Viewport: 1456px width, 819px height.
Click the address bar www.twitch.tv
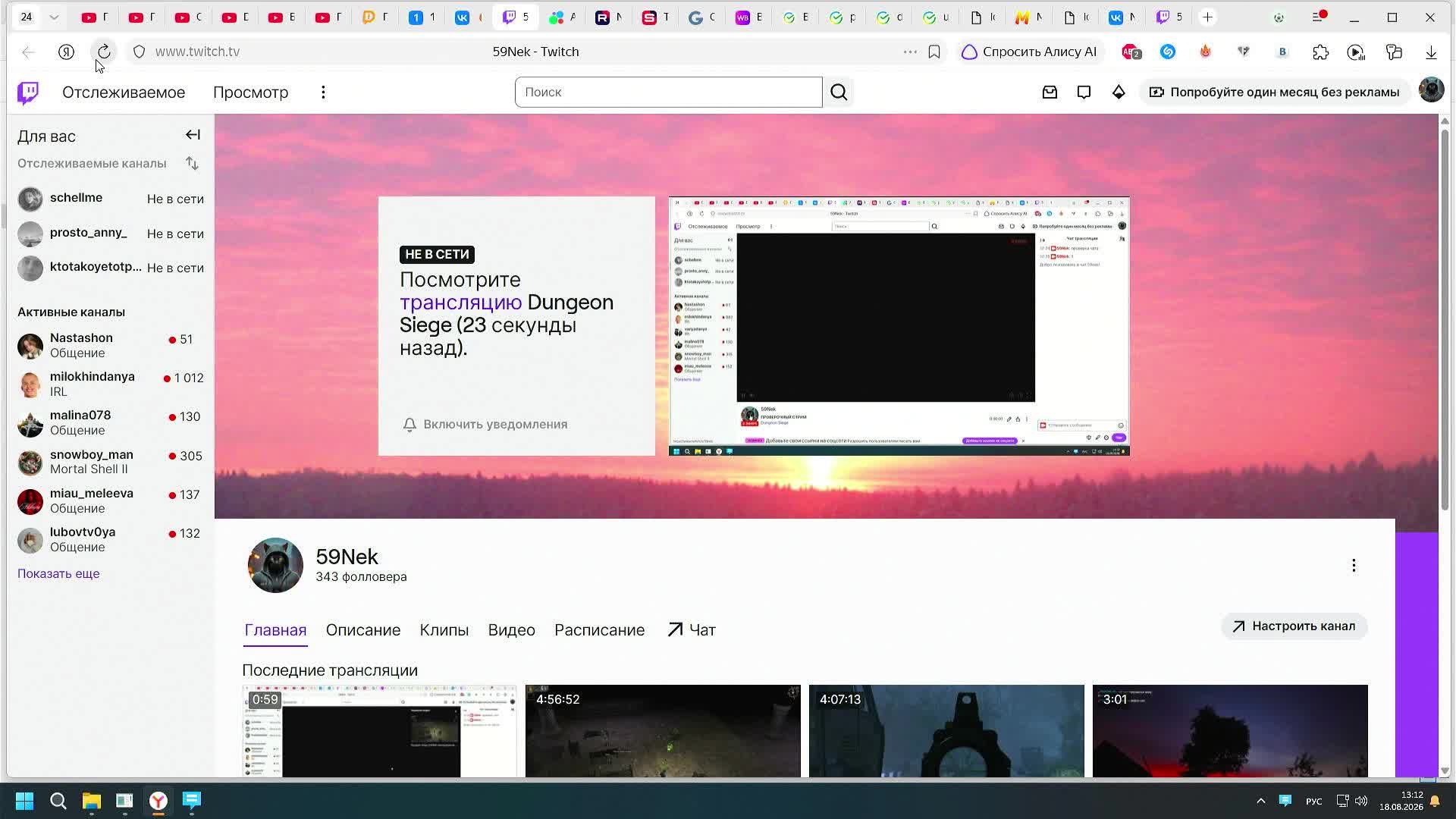(x=197, y=52)
